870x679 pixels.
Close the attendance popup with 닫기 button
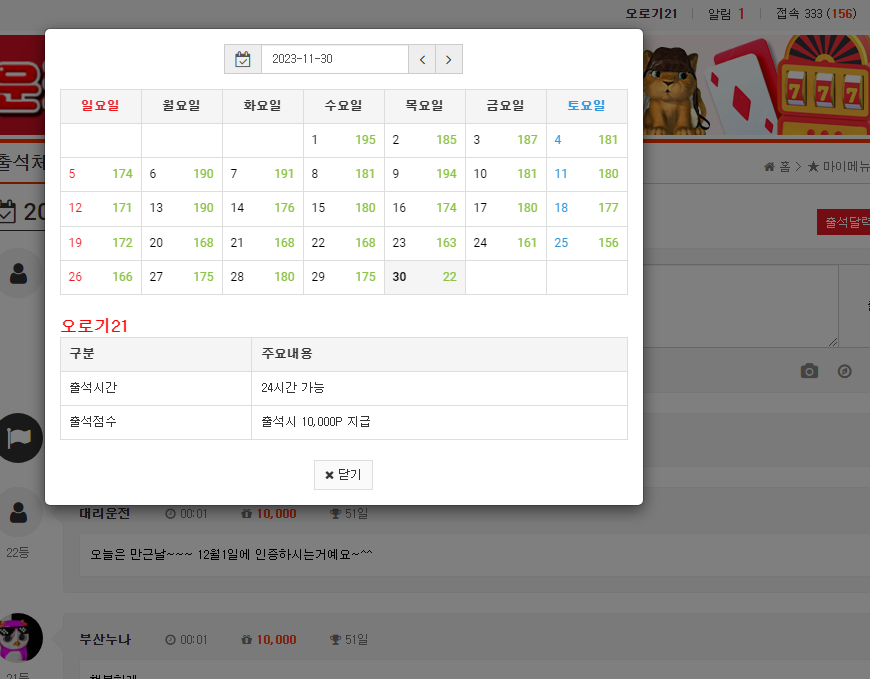[343, 475]
